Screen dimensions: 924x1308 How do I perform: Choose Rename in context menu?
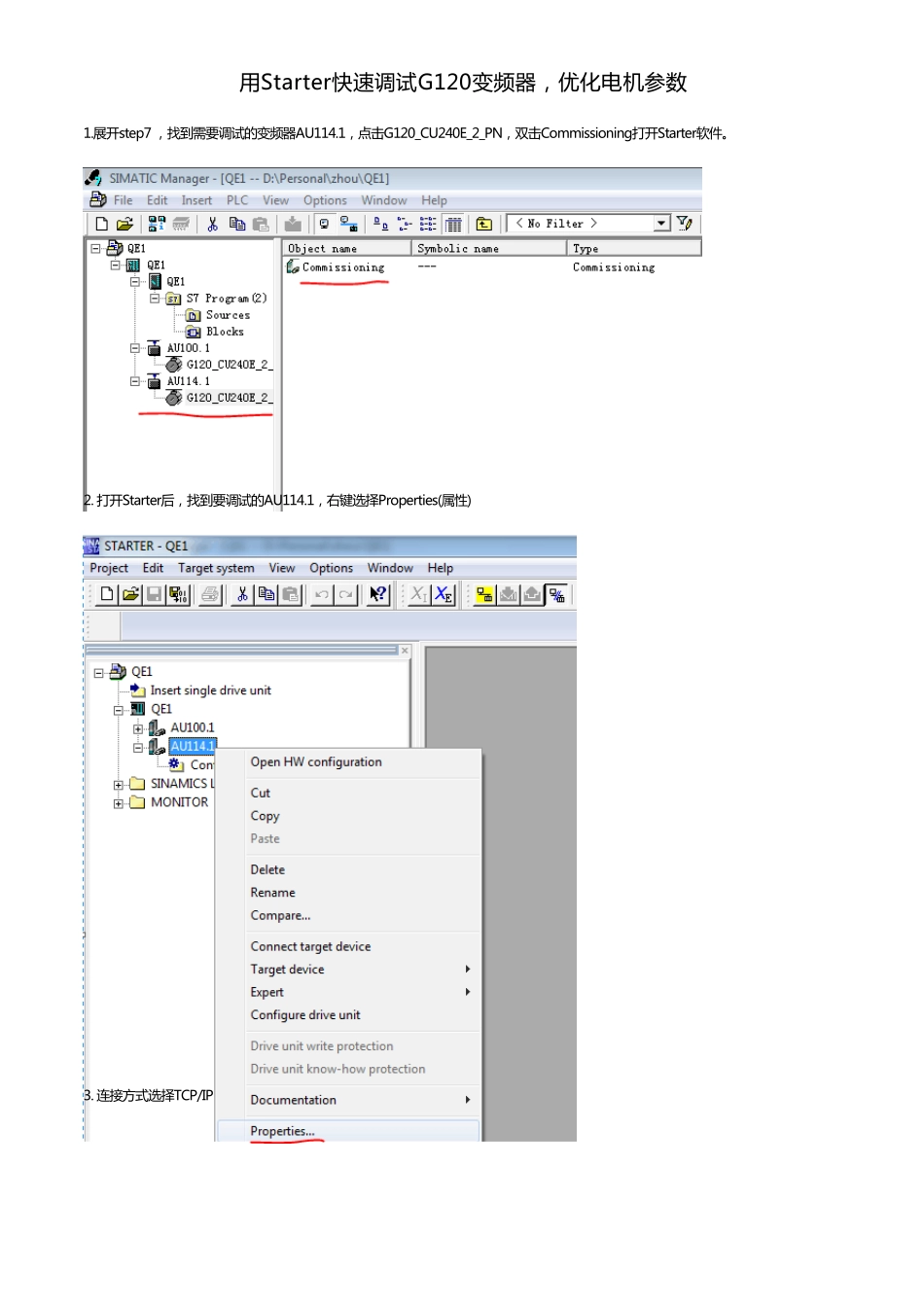pyautogui.click(x=349, y=893)
